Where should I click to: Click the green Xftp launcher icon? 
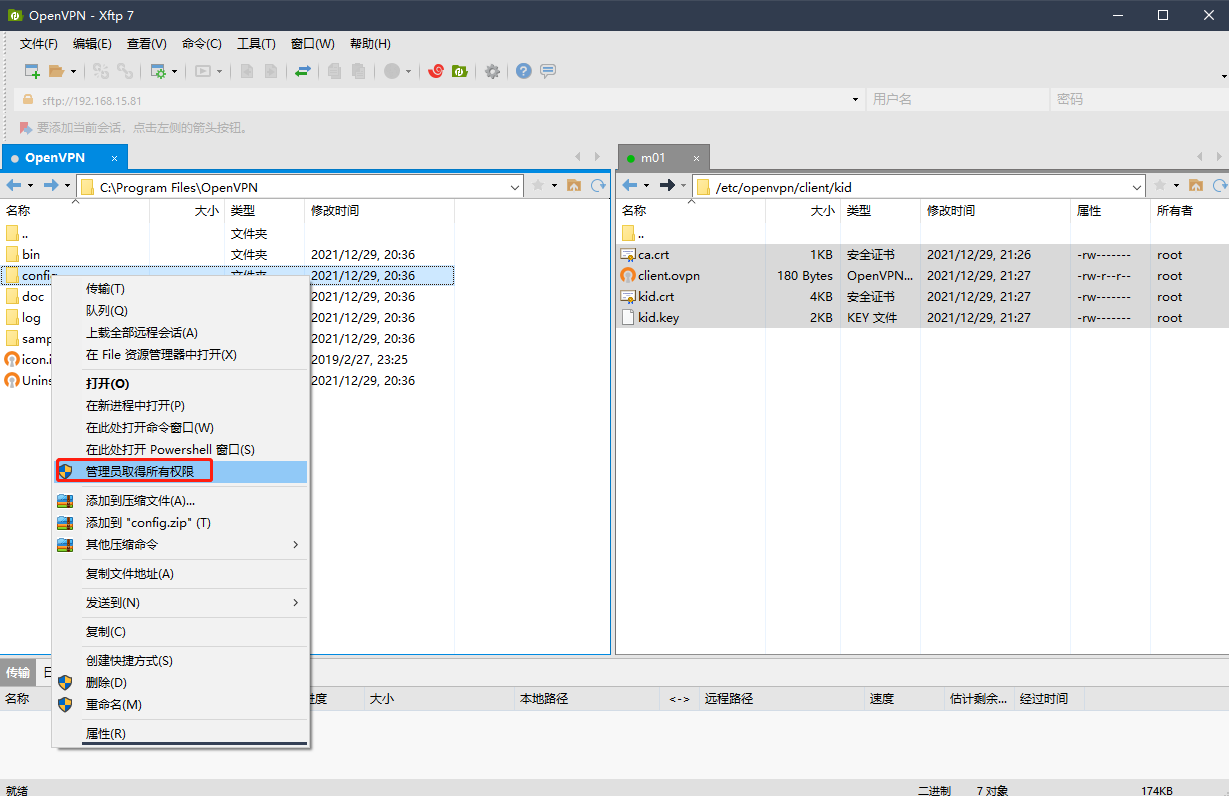[460, 71]
